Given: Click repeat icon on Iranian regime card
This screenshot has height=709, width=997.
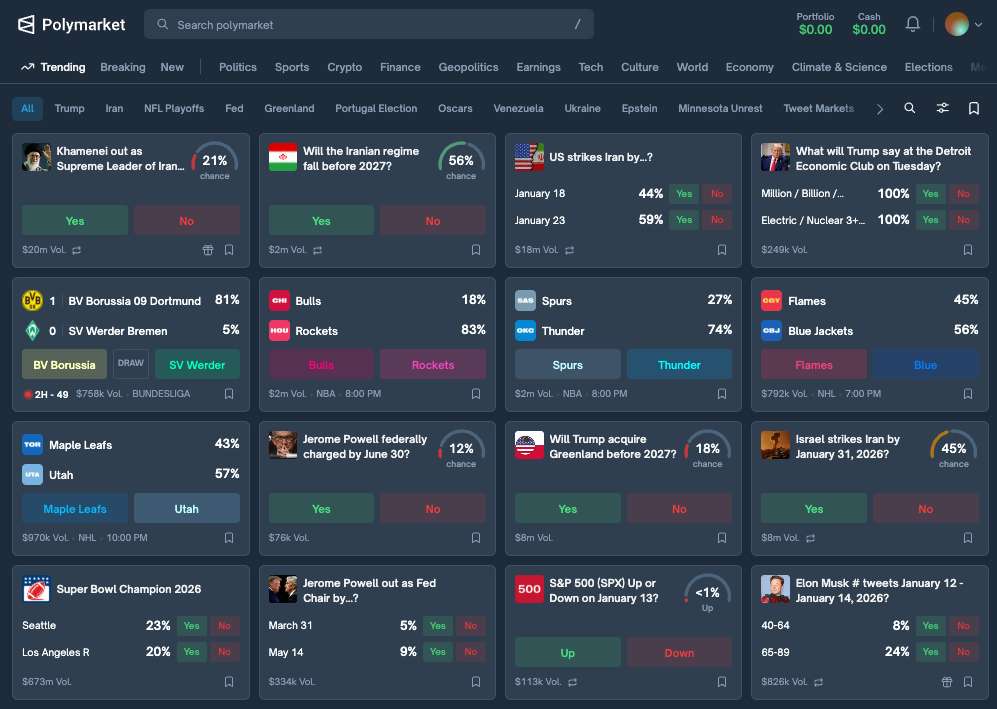Looking at the screenshot, I should click(x=318, y=250).
